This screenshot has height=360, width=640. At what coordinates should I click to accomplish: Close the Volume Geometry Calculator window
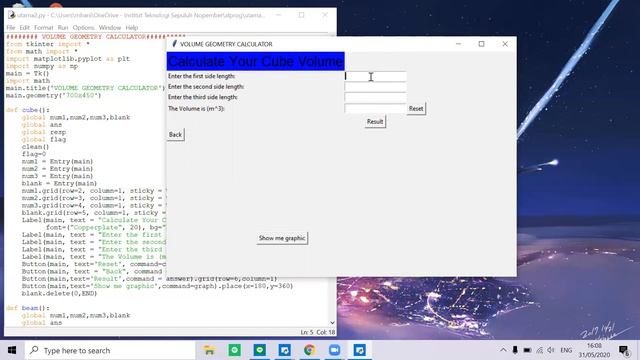(505, 44)
